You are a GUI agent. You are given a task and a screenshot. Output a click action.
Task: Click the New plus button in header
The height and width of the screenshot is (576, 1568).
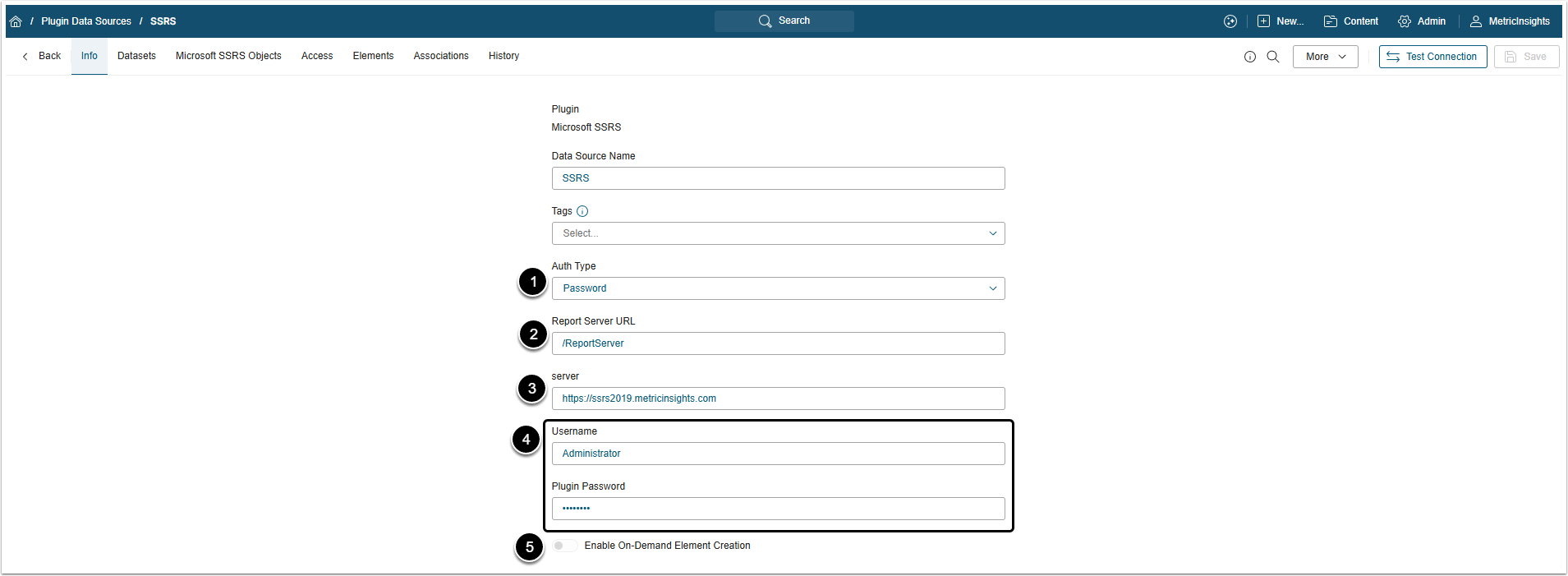pyautogui.click(x=1281, y=21)
